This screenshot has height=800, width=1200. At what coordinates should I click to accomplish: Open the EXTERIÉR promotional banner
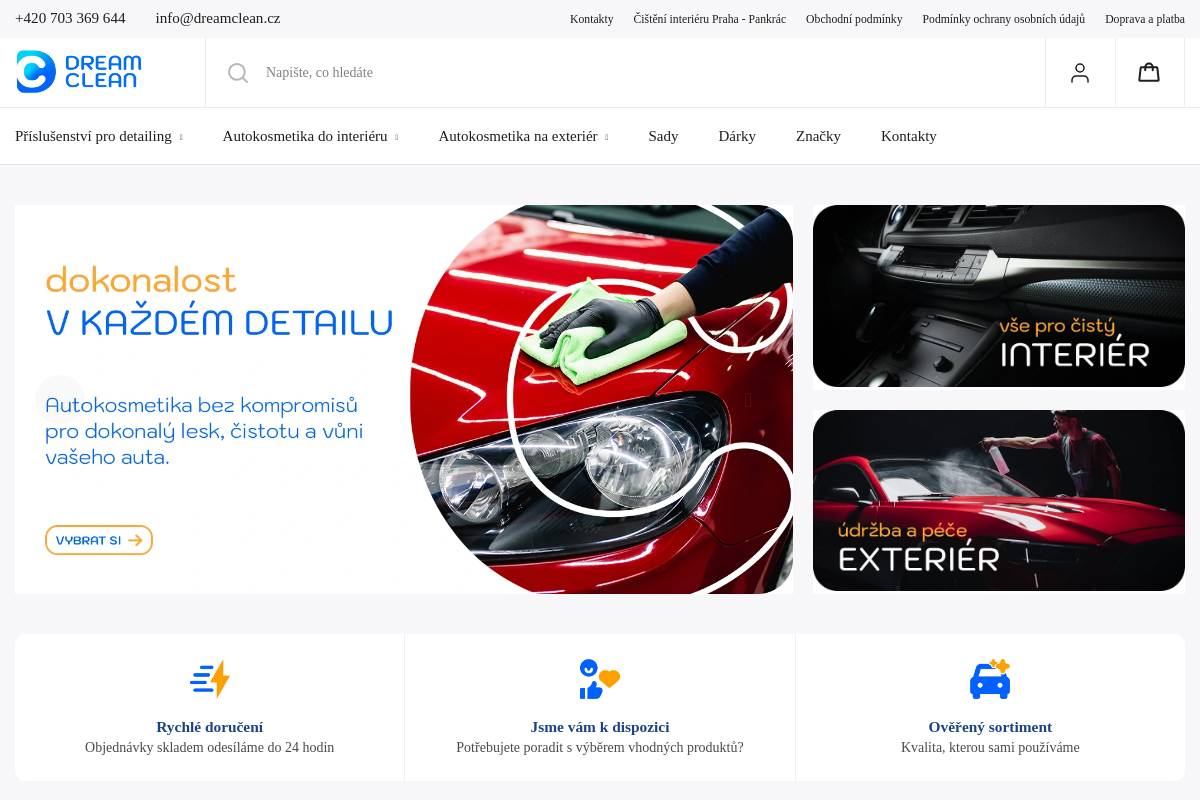999,500
